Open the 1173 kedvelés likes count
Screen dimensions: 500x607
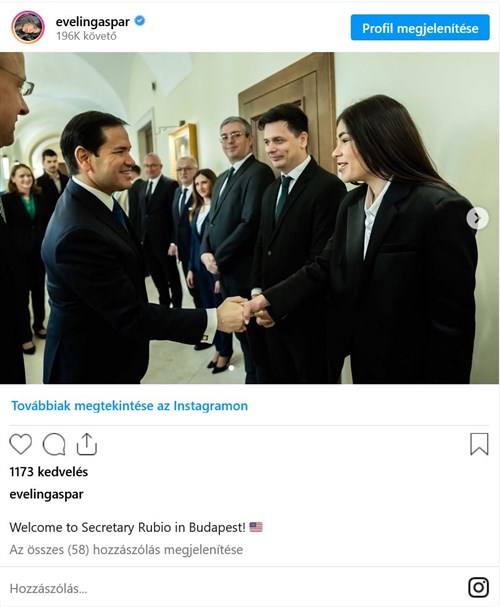click(x=49, y=472)
